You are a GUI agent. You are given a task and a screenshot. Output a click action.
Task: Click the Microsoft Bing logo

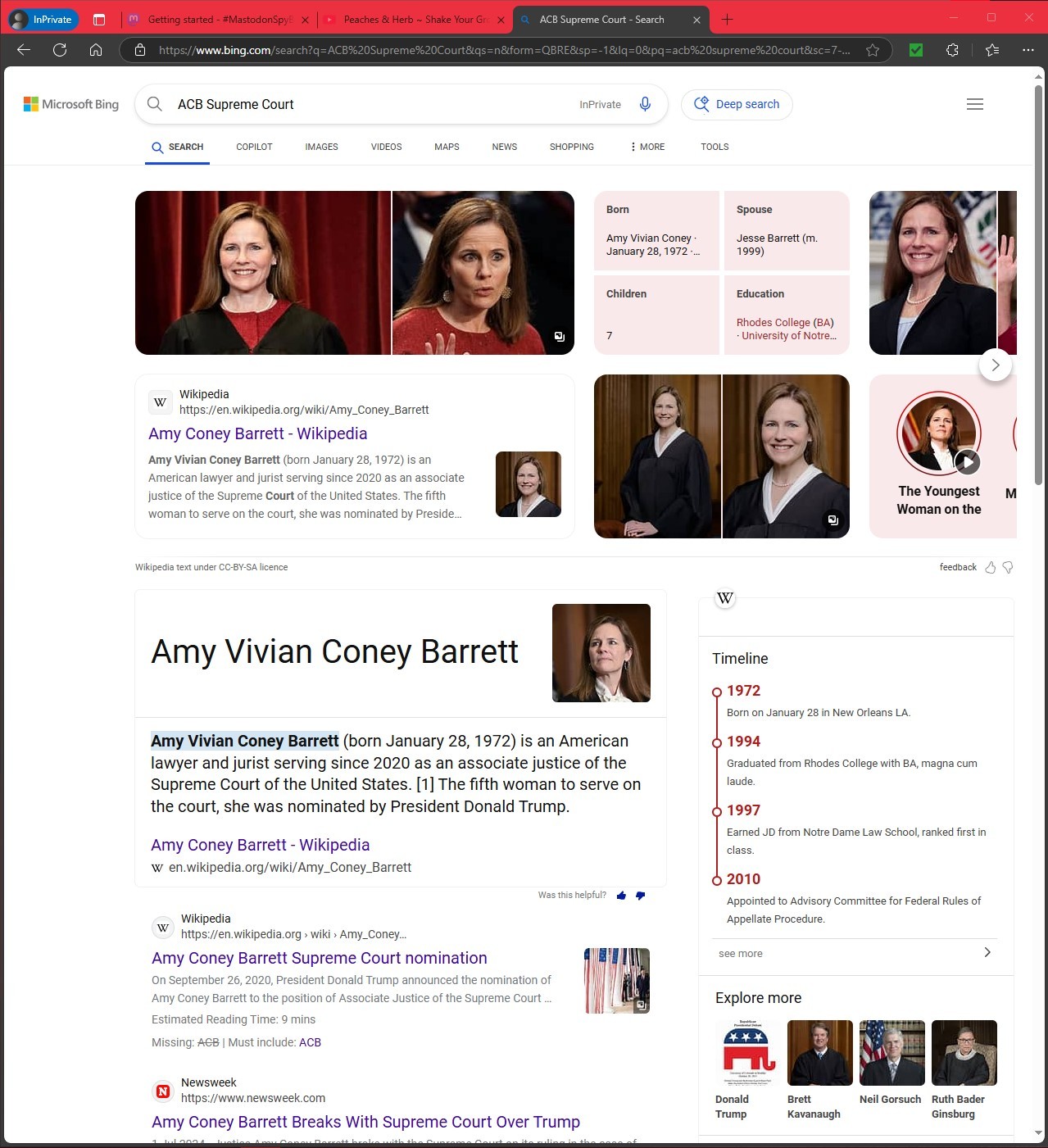[x=71, y=104]
